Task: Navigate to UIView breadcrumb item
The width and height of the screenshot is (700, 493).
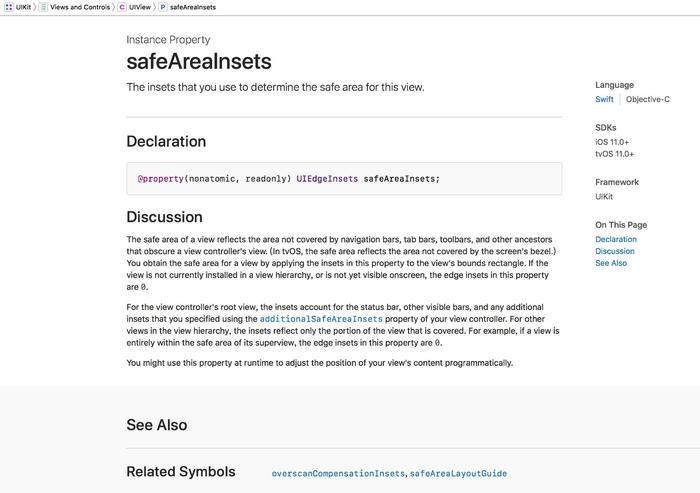Action: pyautogui.click(x=140, y=7)
